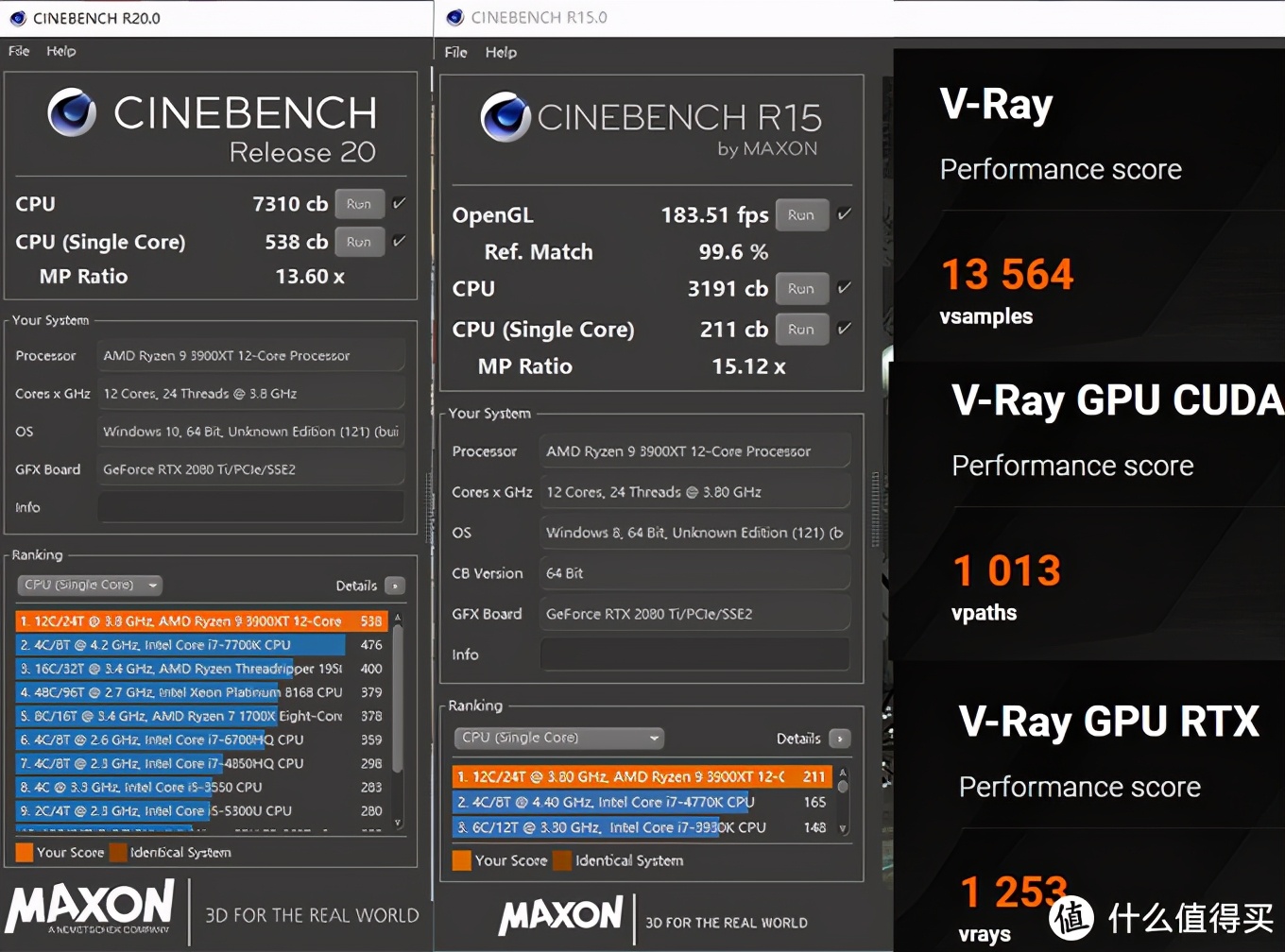The width and height of the screenshot is (1285, 952).
Task: Open the R20 CPU (Single Core) ranking dropdown
Action: pos(90,586)
